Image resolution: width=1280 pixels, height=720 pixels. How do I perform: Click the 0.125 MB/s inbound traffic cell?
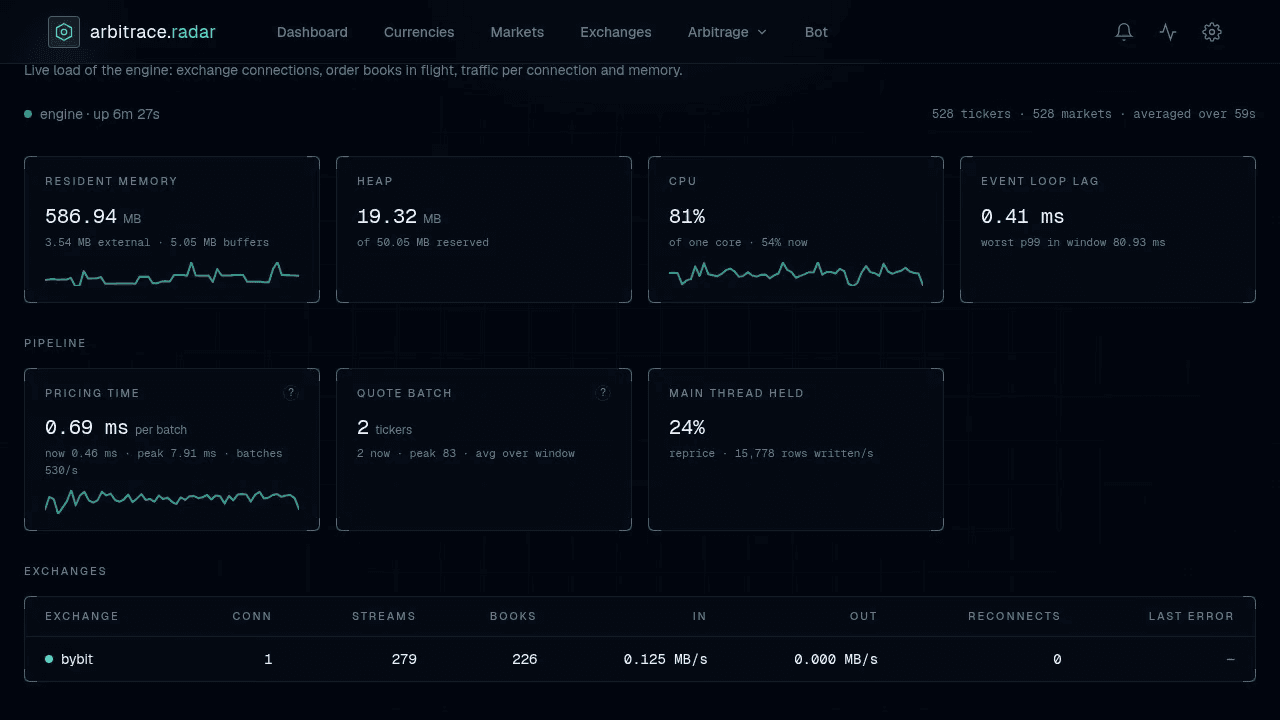[x=665, y=659]
